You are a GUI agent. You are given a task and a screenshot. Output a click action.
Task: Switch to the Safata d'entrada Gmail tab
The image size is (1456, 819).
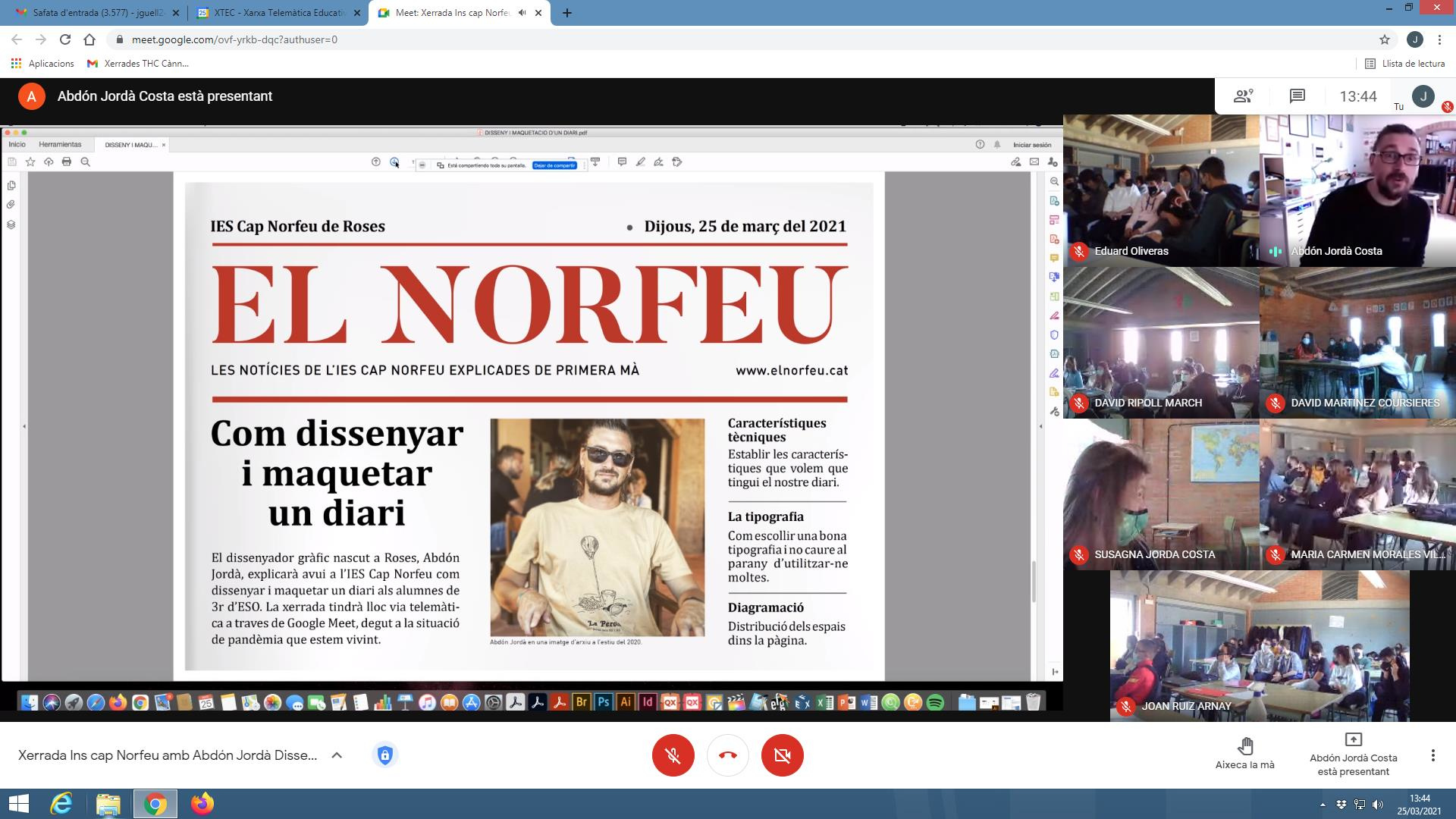pyautogui.click(x=95, y=13)
